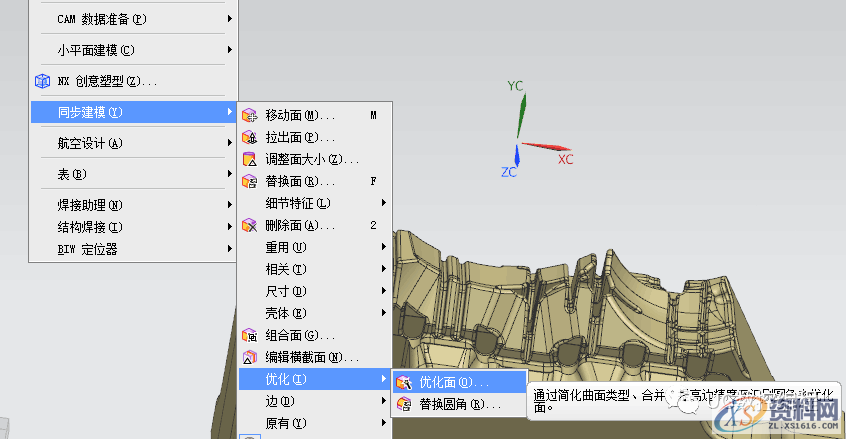Click the 替换面 icon
The height and width of the screenshot is (439, 846).
point(249,181)
